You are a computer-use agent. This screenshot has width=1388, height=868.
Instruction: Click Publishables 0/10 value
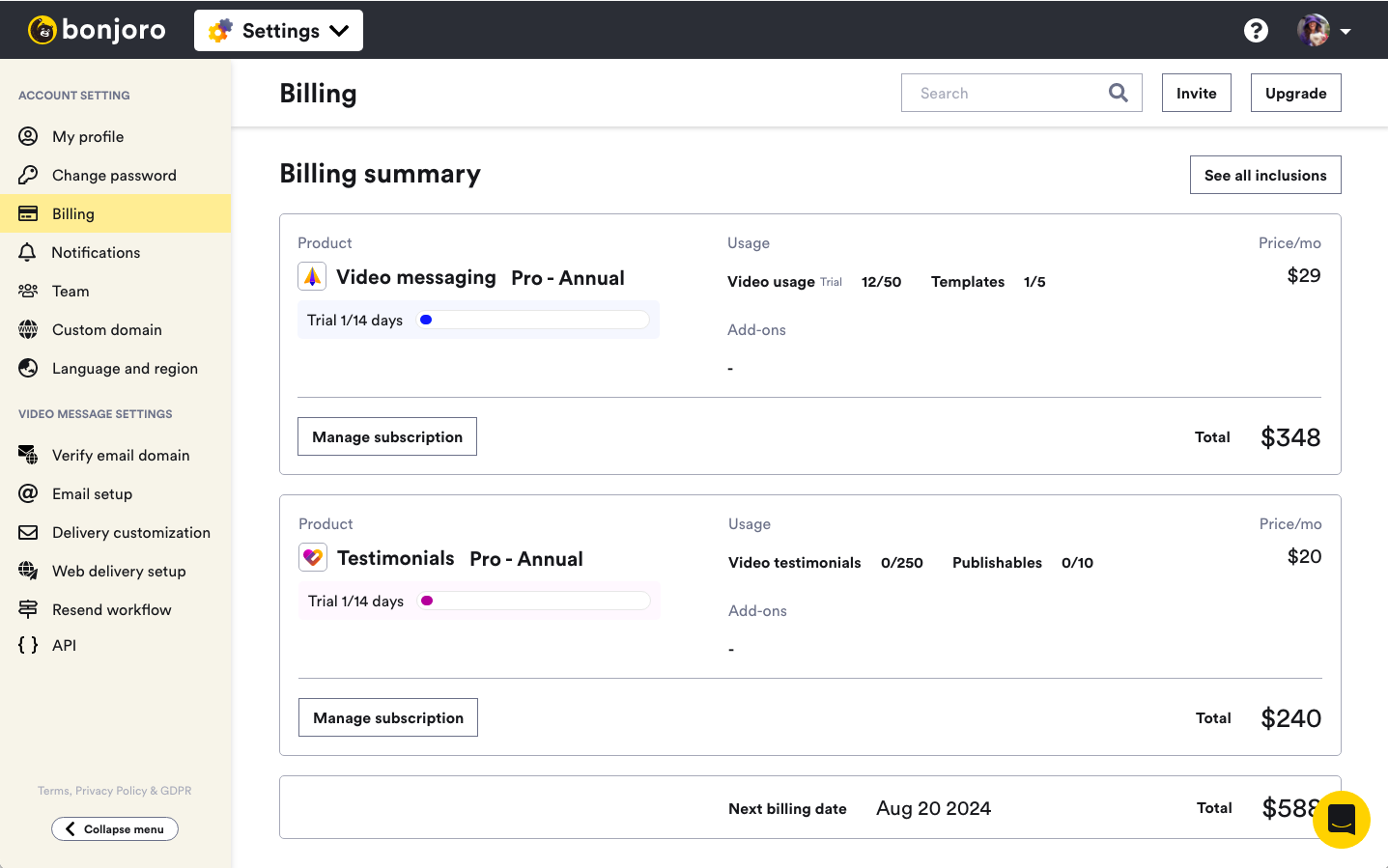pyautogui.click(x=1077, y=563)
